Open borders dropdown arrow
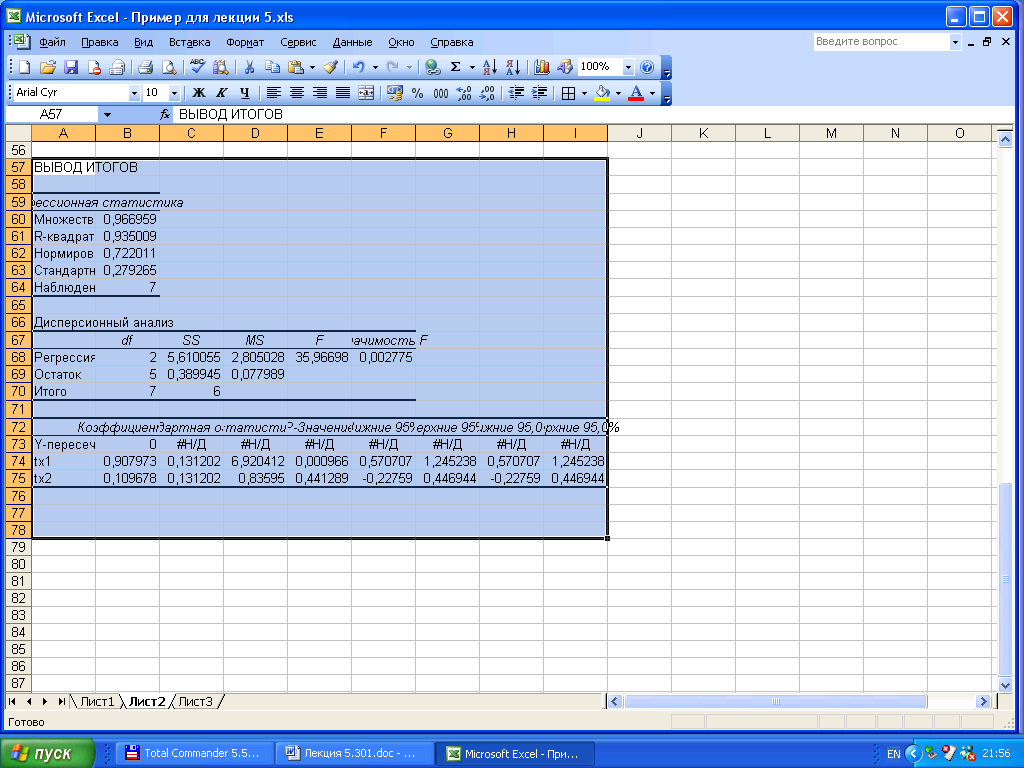This screenshot has width=1024, height=768. point(584,93)
